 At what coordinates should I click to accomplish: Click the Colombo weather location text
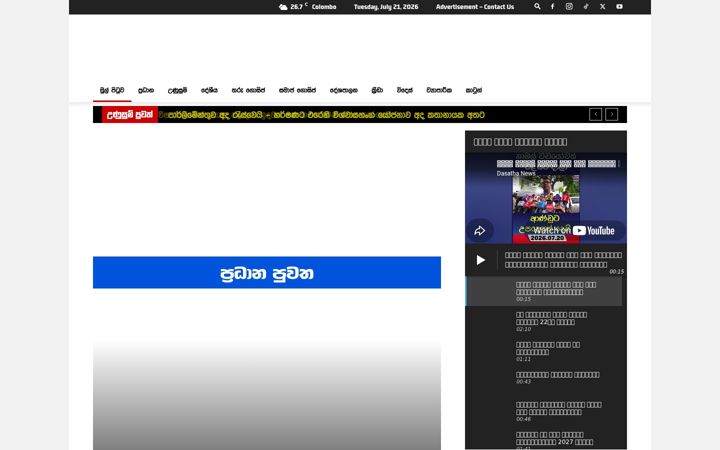coord(324,7)
